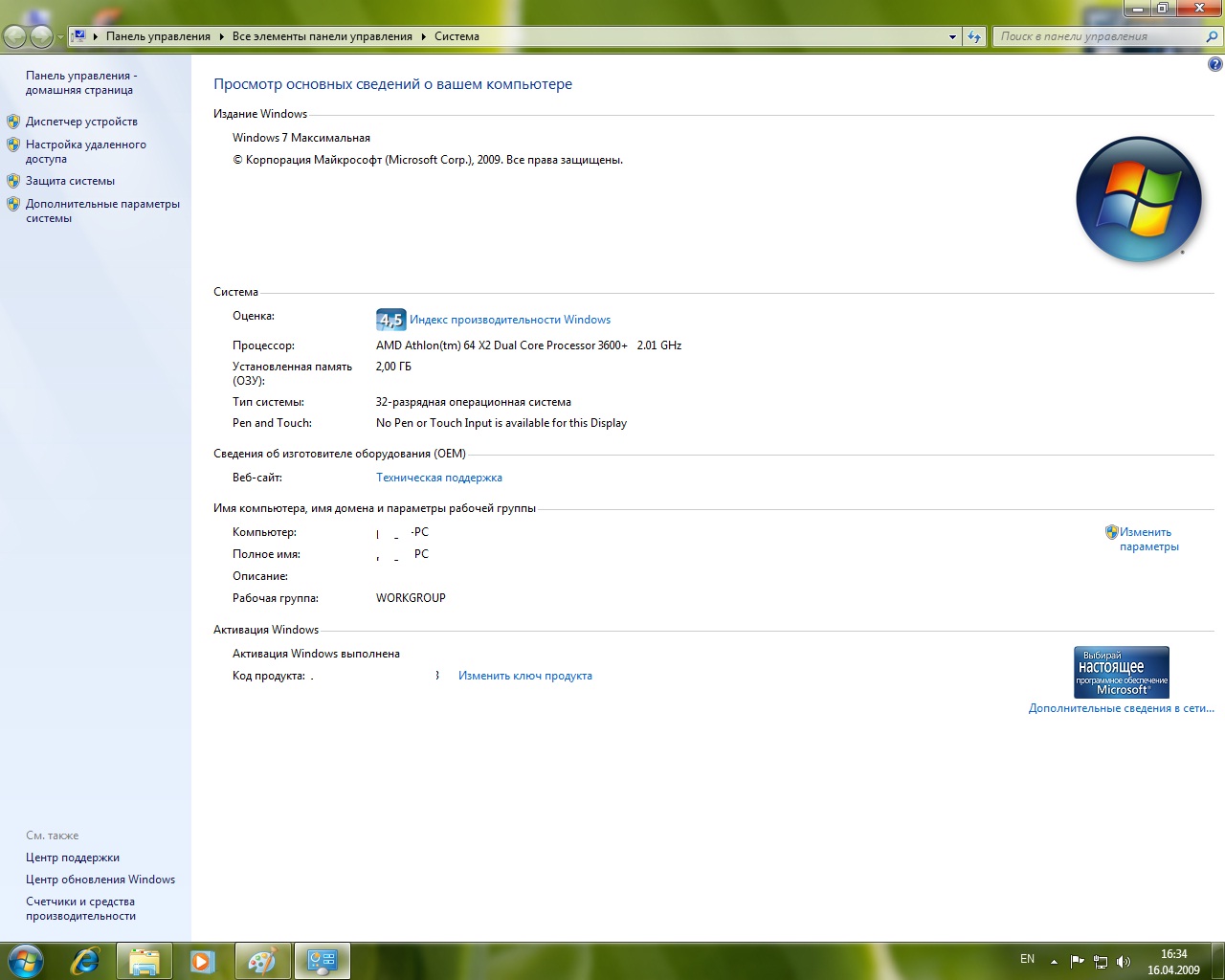Click the AMD Athlon processor text

coord(528,345)
